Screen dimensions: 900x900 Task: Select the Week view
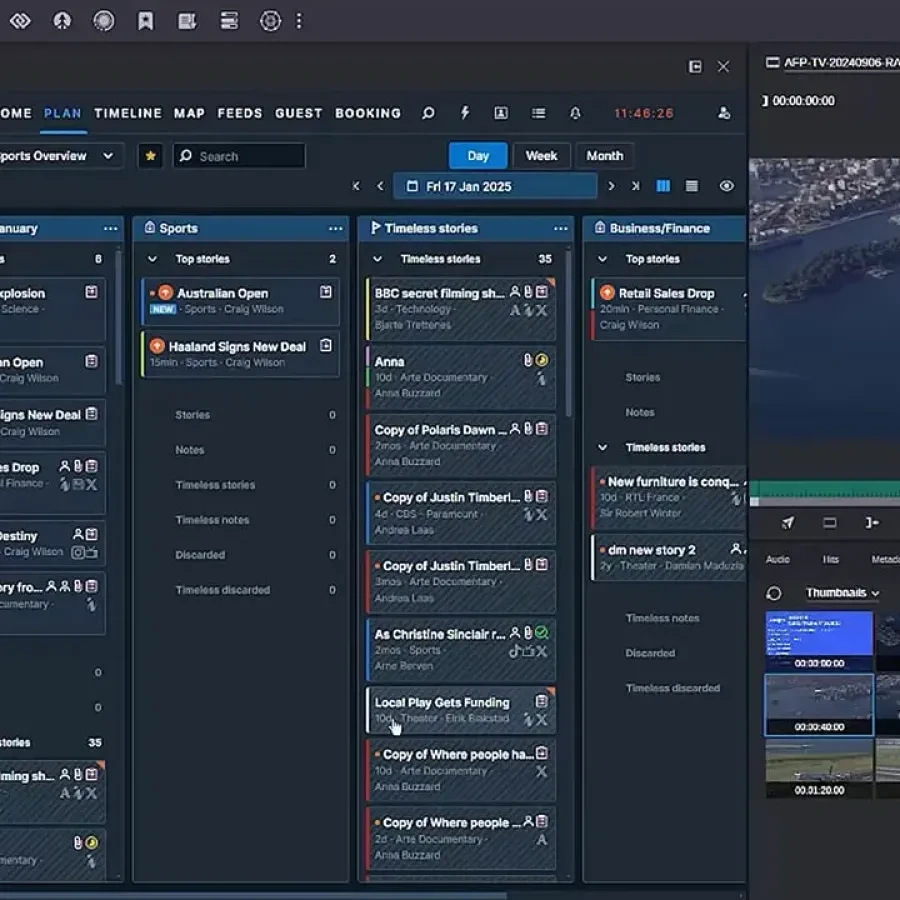[541, 156]
